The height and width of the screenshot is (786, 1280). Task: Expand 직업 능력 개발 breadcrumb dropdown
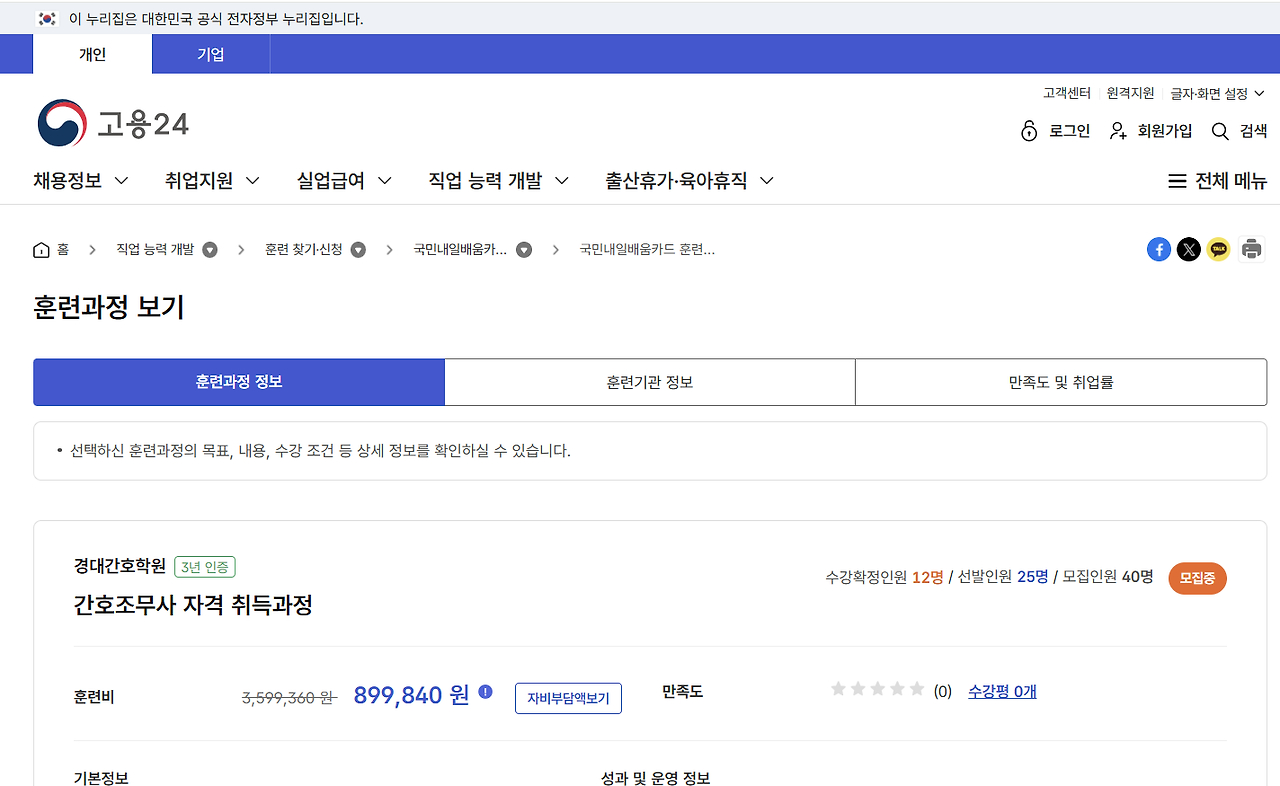tap(210, 250)
